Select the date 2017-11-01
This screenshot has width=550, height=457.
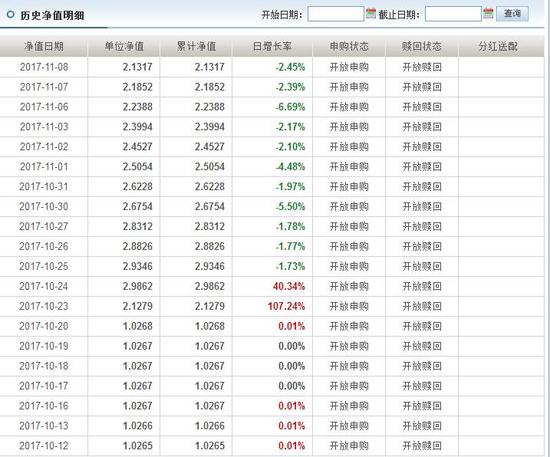pos(44,166)
